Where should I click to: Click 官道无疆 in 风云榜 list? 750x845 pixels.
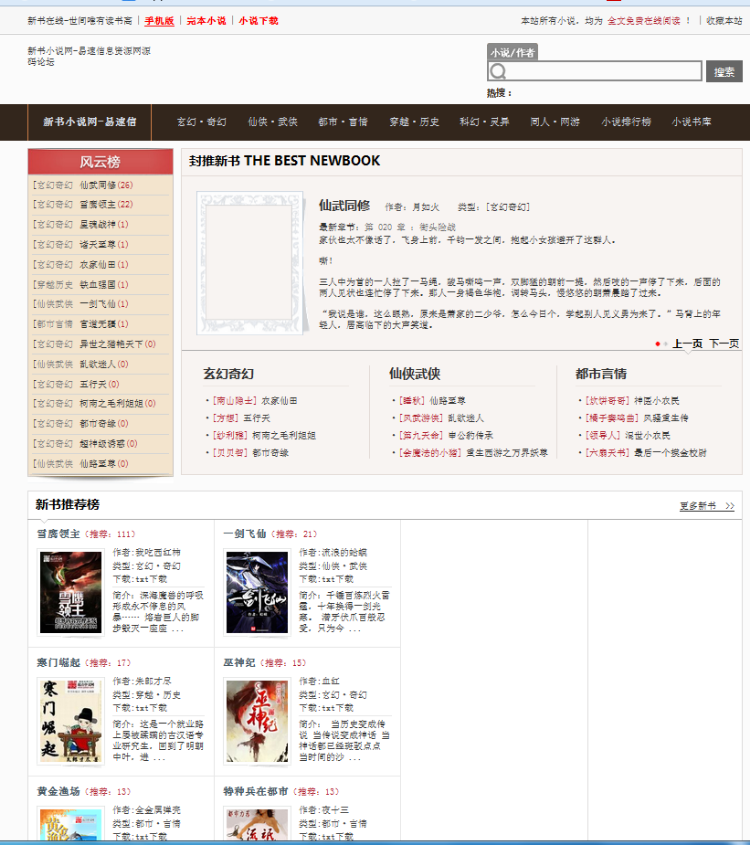point(98,324)
